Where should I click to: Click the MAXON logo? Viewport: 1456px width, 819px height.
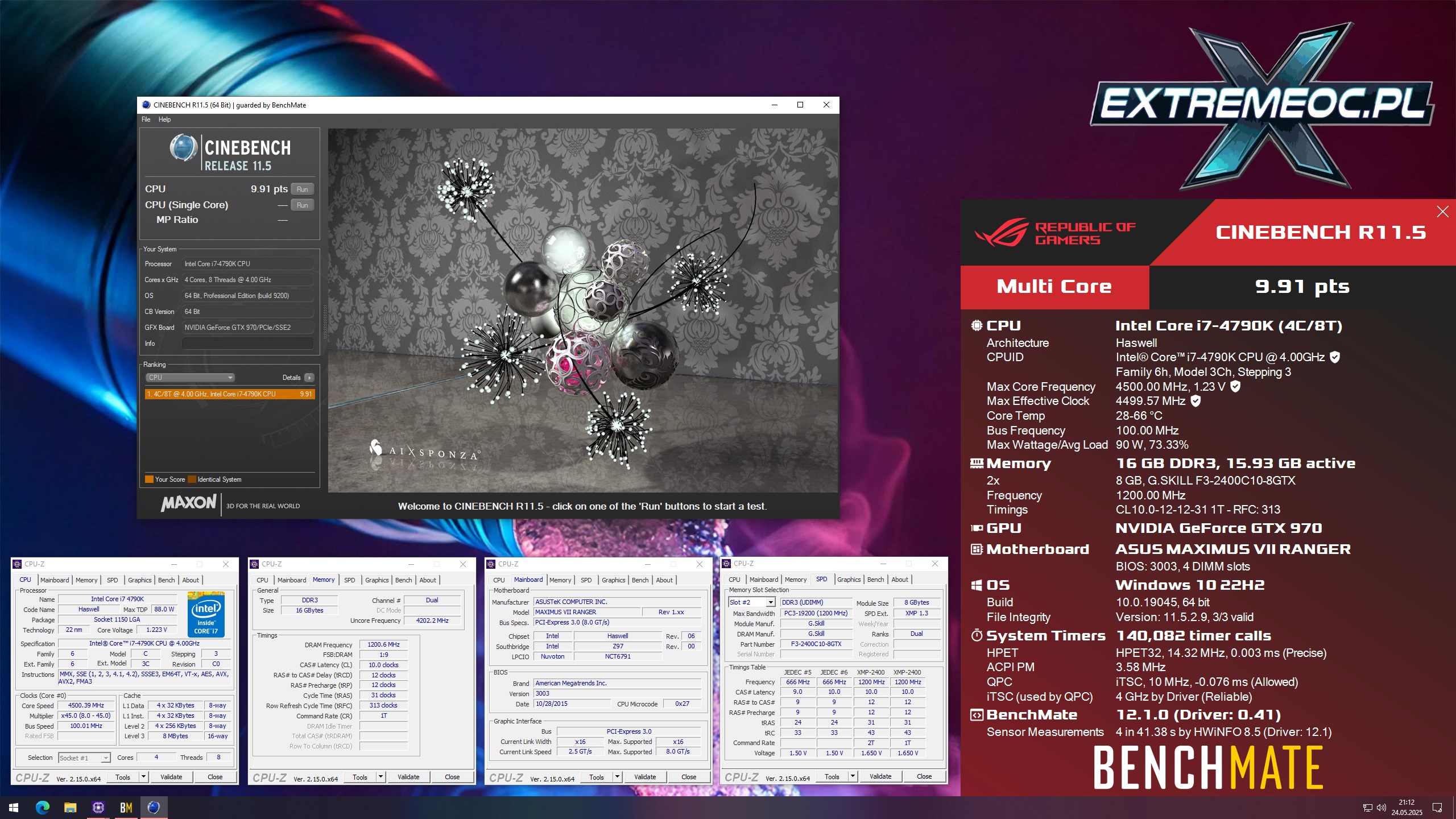click(189, 503)
